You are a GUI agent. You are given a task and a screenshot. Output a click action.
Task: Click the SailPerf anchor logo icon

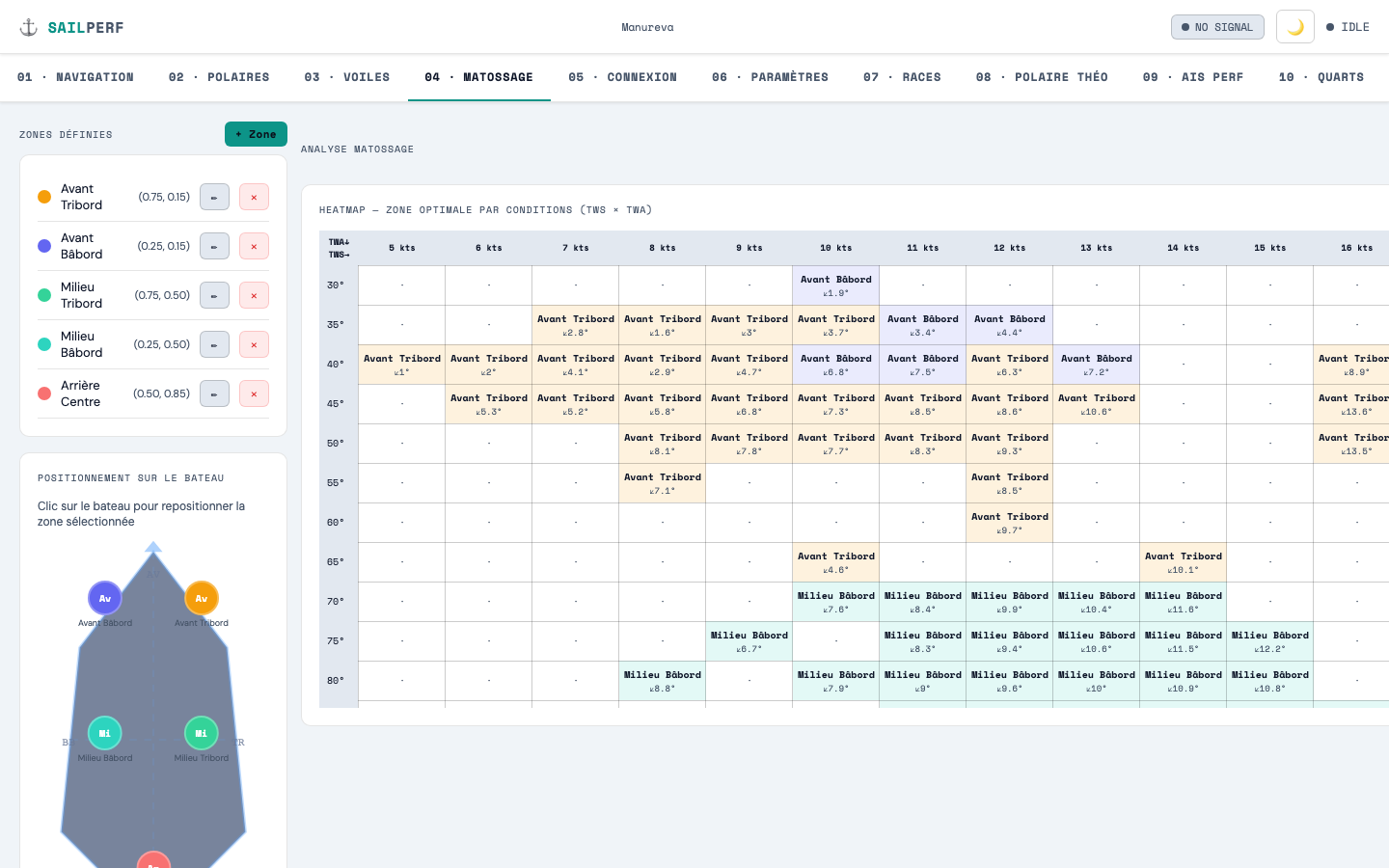[x=29, y=27]
